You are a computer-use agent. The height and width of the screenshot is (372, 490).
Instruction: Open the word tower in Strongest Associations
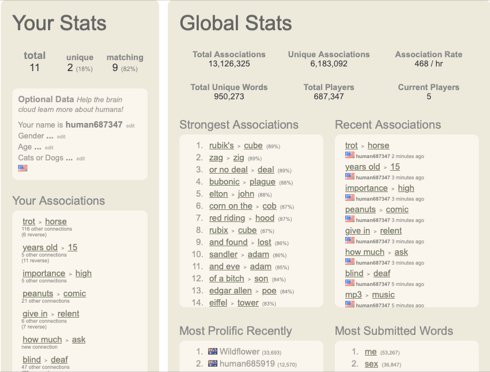pyautogui.click(x=248, y=303)
